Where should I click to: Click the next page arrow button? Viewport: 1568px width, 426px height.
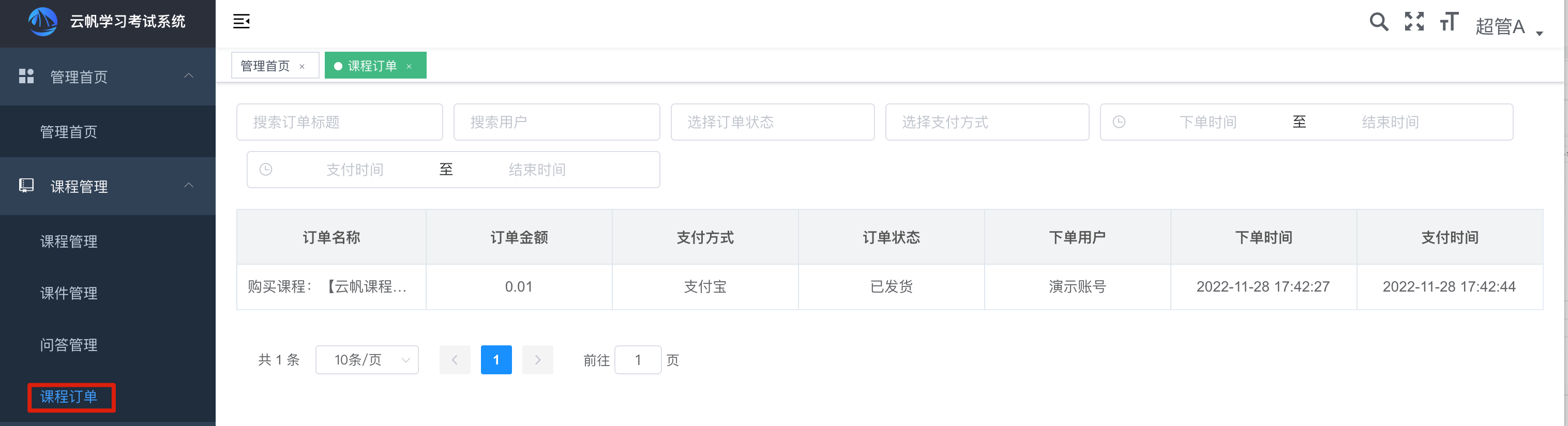point(537,360)
